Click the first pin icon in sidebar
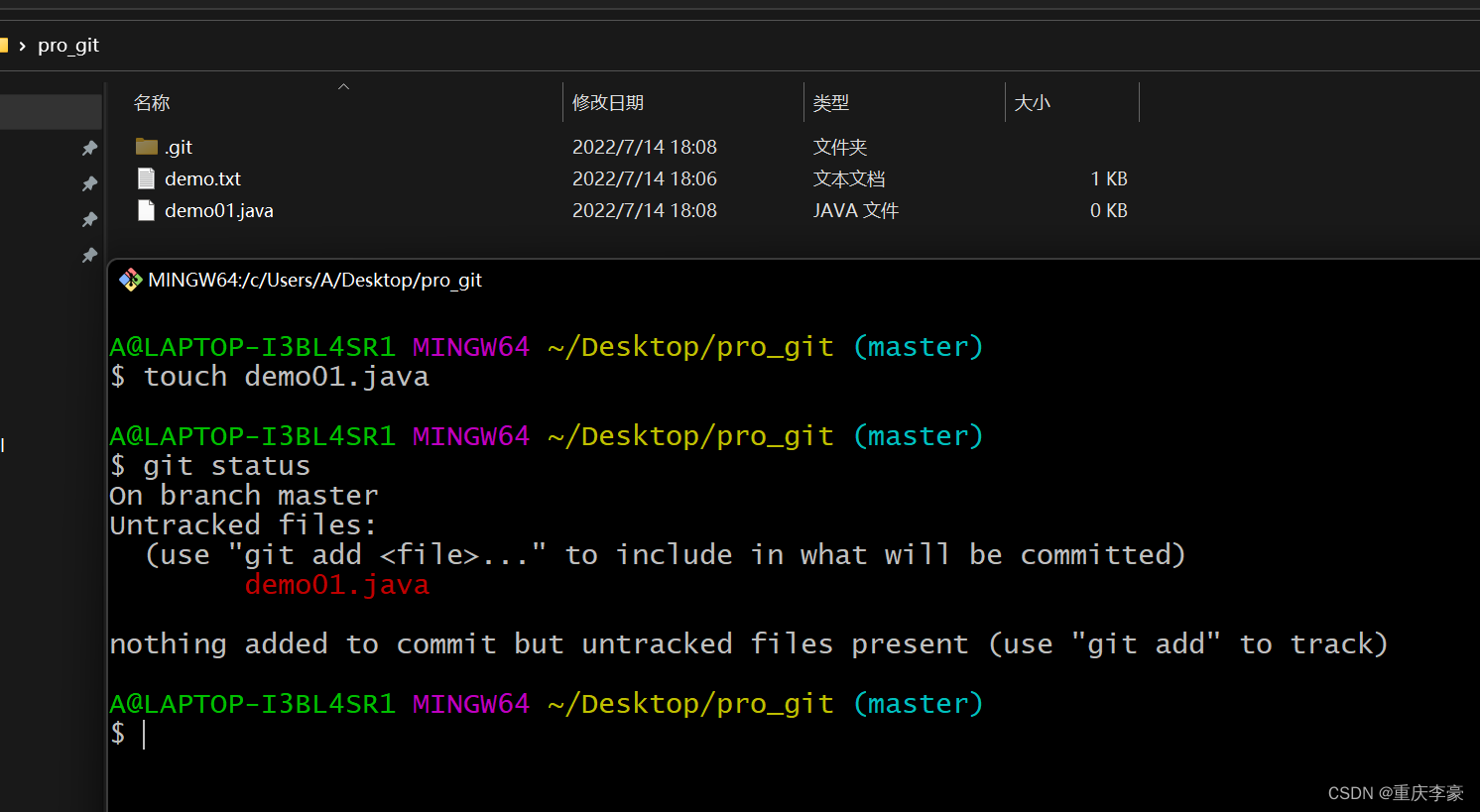 pyautogui.click(x=89, y=148)
